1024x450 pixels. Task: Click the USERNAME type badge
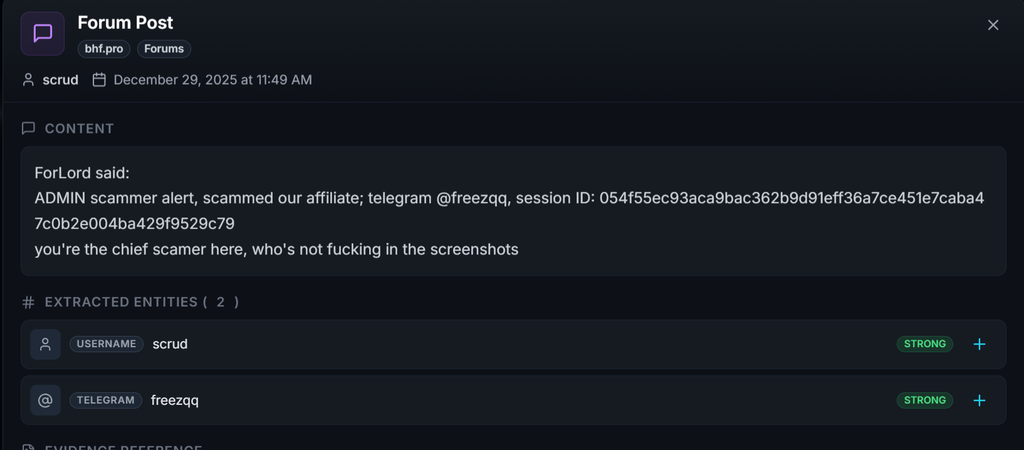(x=106, y=344)
